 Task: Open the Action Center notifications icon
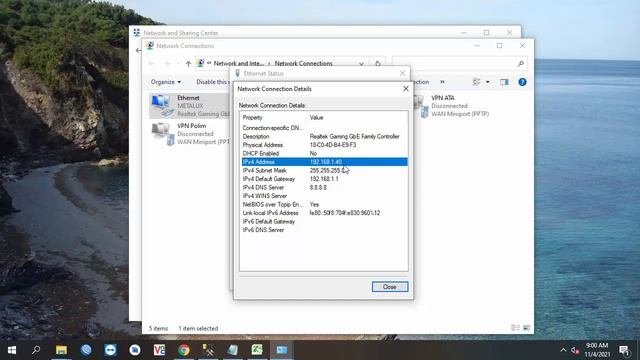624,350
